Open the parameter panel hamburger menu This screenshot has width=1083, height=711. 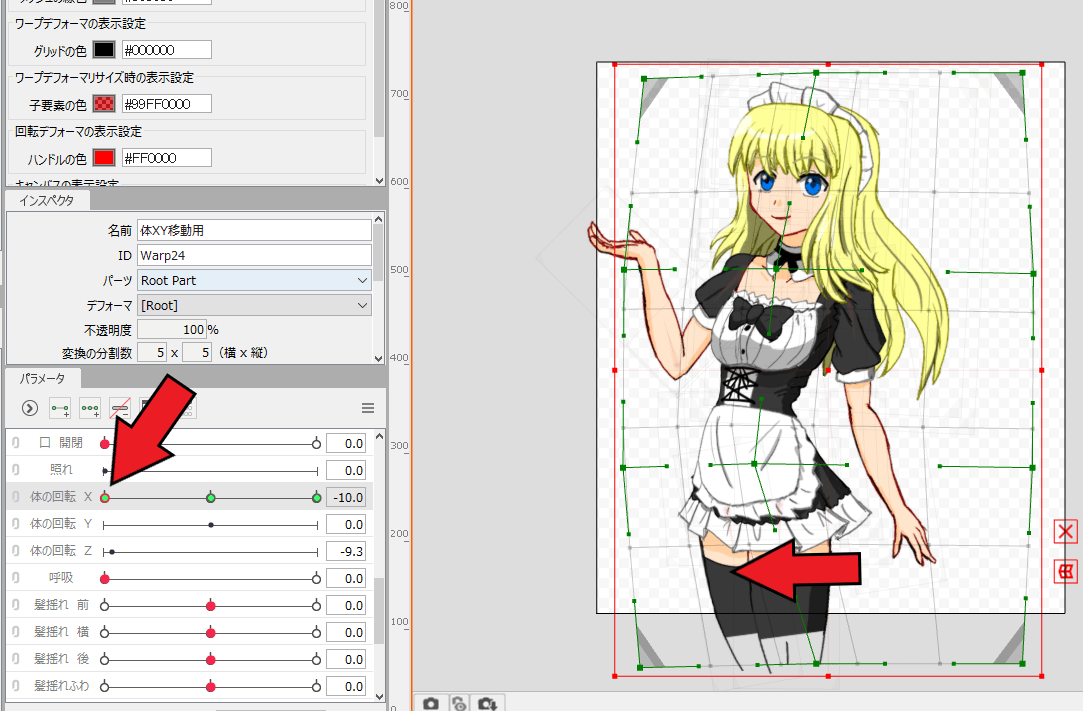[x=367, y=408]
